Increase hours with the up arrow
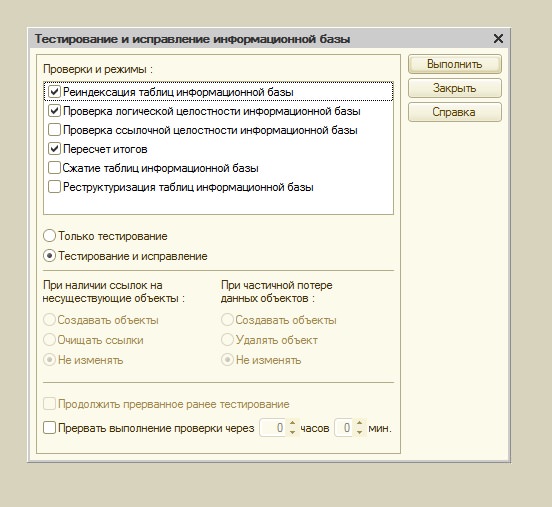 click(293, 424)
